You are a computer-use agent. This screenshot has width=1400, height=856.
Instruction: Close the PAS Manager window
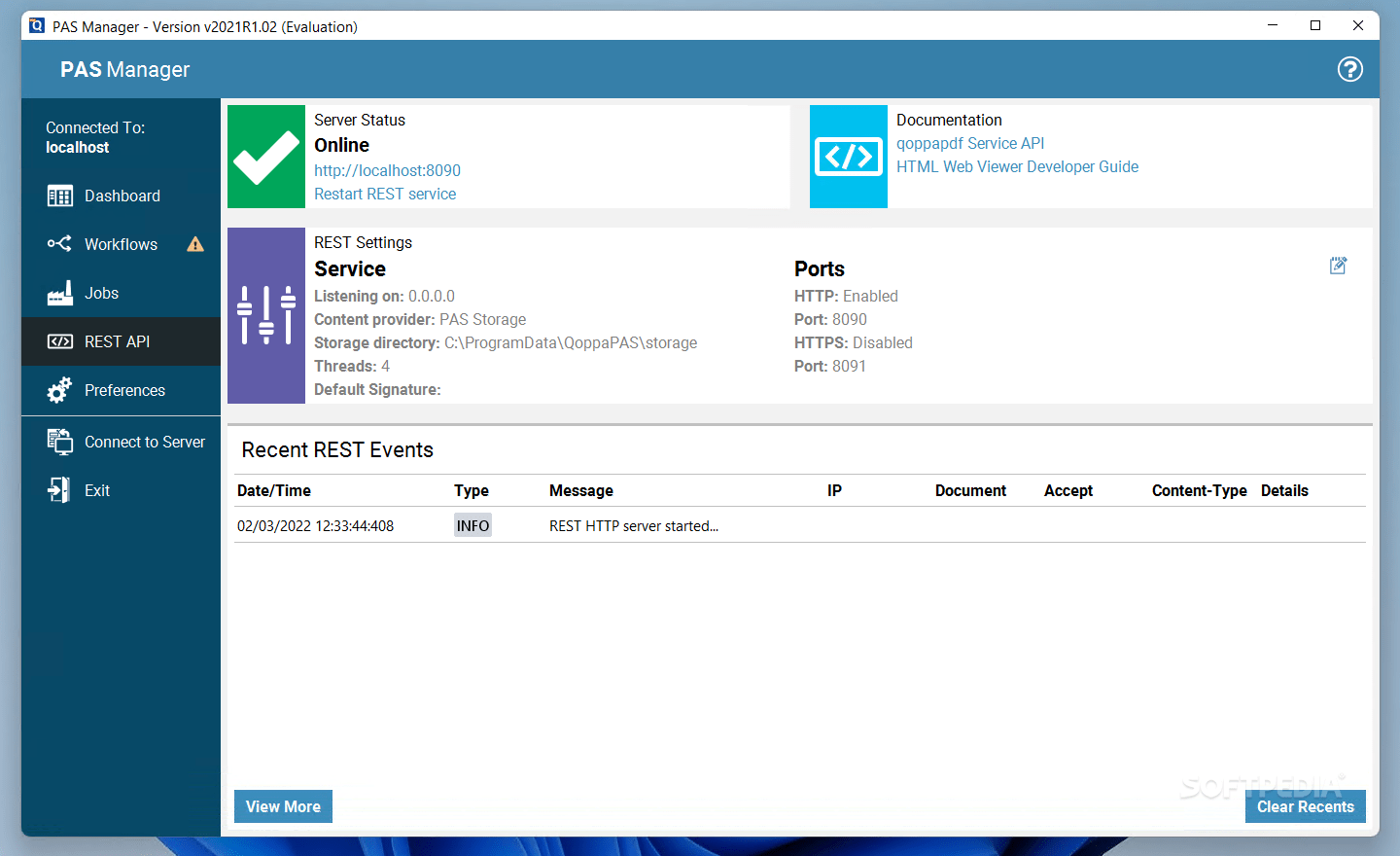pos(1358,25)
